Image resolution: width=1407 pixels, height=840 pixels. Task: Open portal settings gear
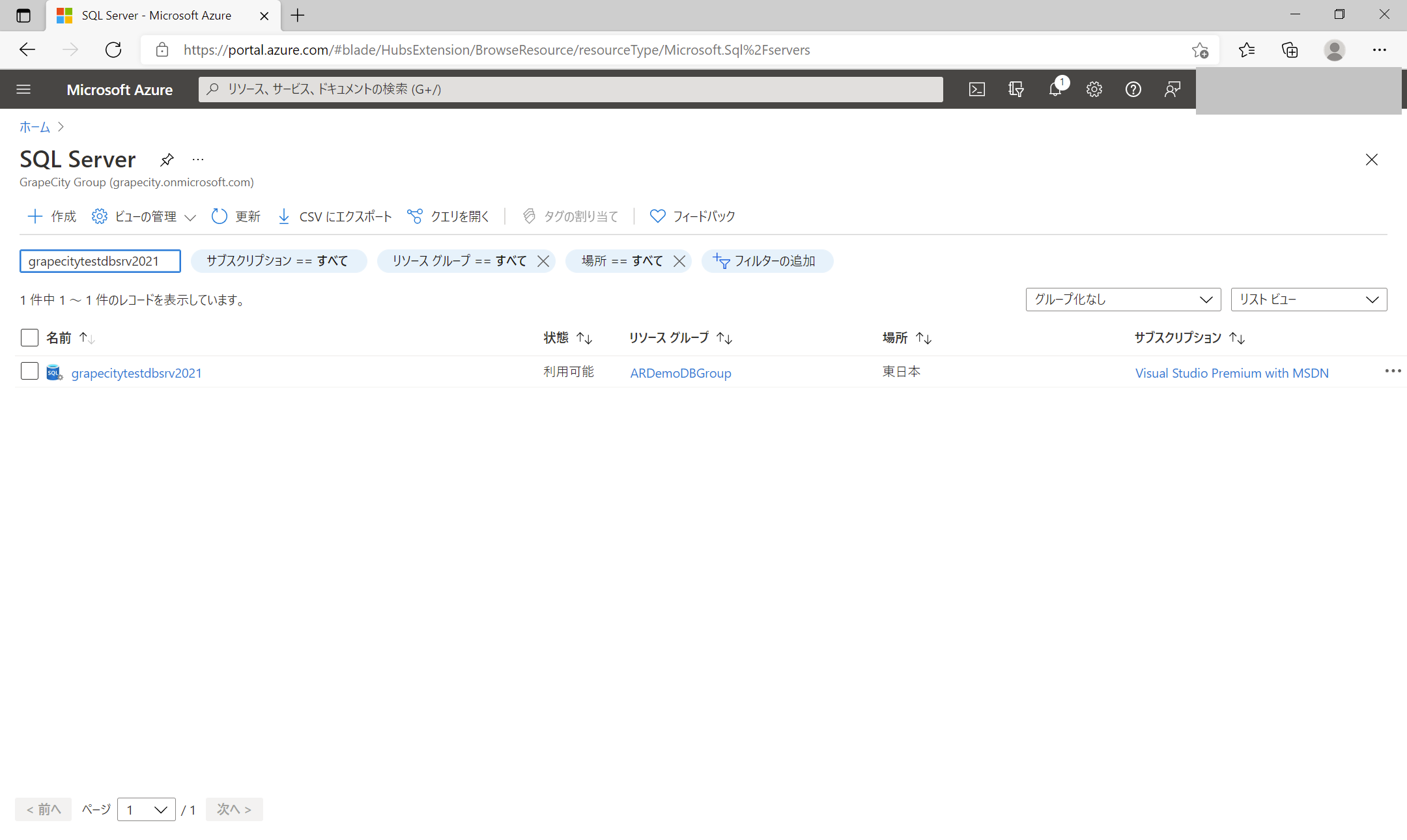(x=1094, y=89)
